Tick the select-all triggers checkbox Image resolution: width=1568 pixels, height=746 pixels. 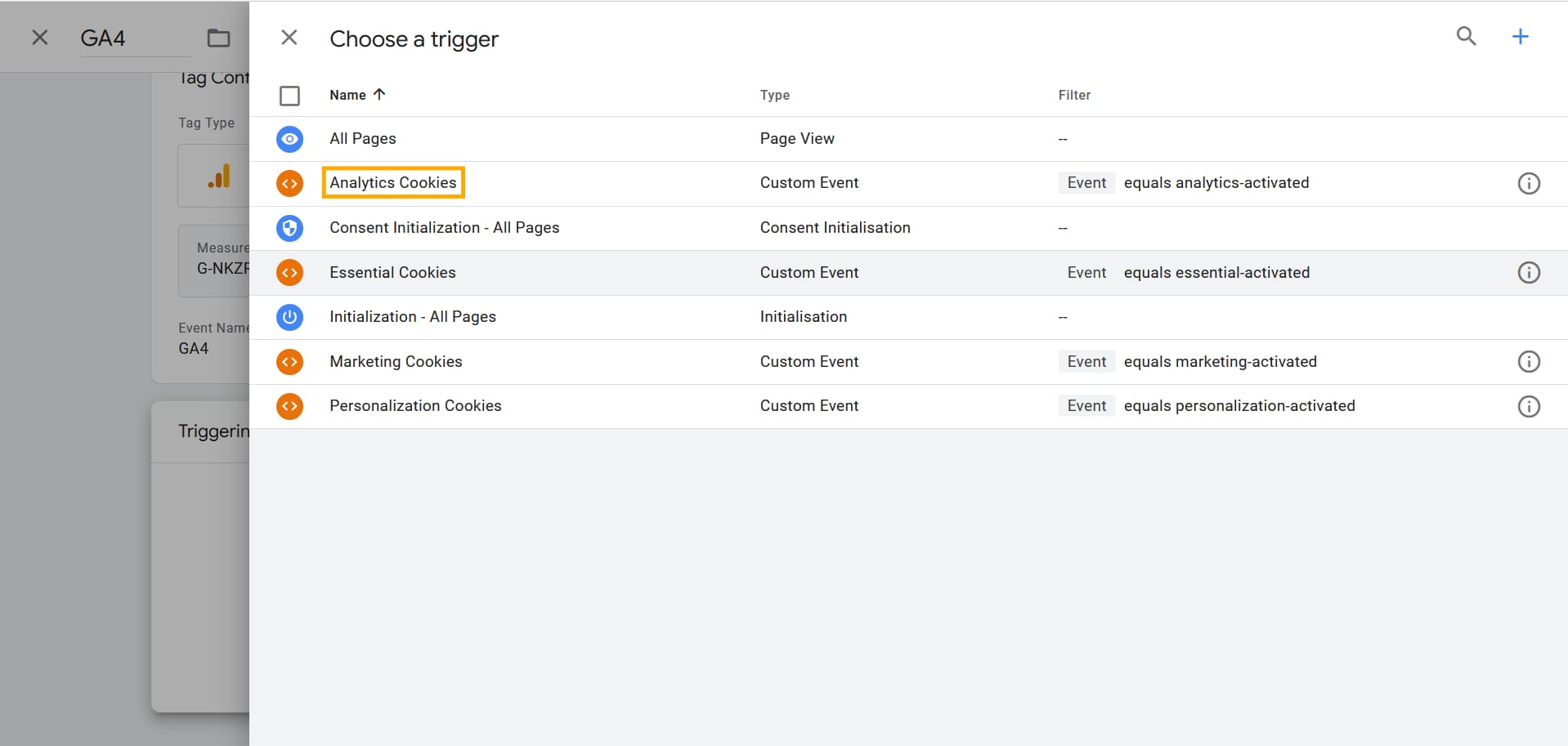pos(289,96)
